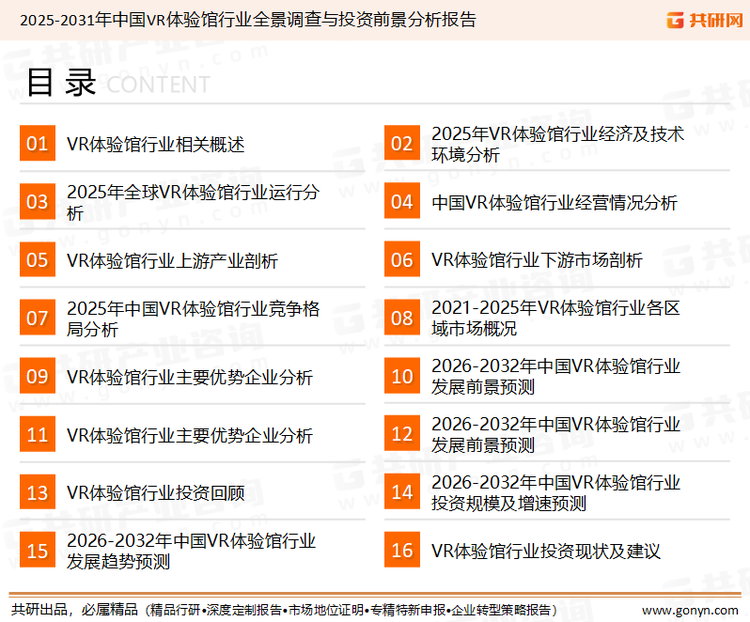Image resolution: width=750 pixels, height=622 pixels.
Task: Click the orange 13 number badge
Action: coord(37,492)
